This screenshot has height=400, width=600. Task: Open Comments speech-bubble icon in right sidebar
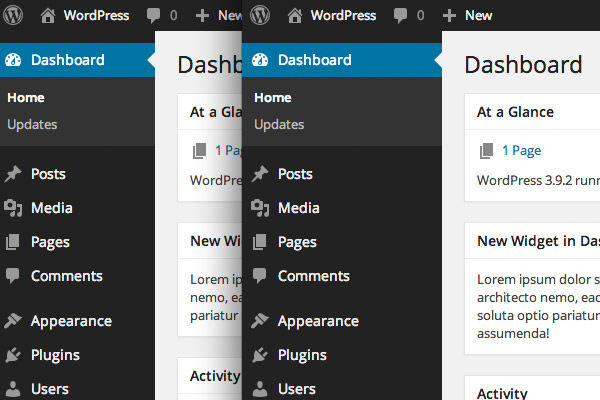[259, 276]
